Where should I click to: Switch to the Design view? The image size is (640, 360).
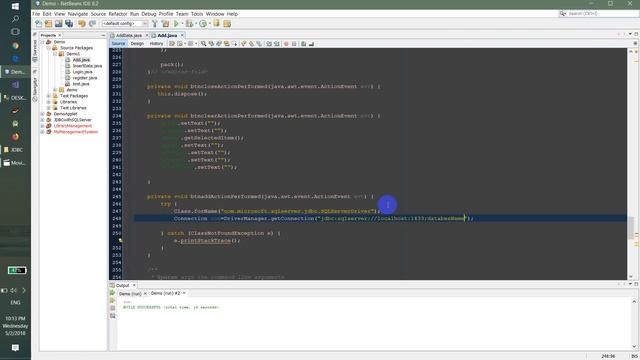click(x=137, y=44)
